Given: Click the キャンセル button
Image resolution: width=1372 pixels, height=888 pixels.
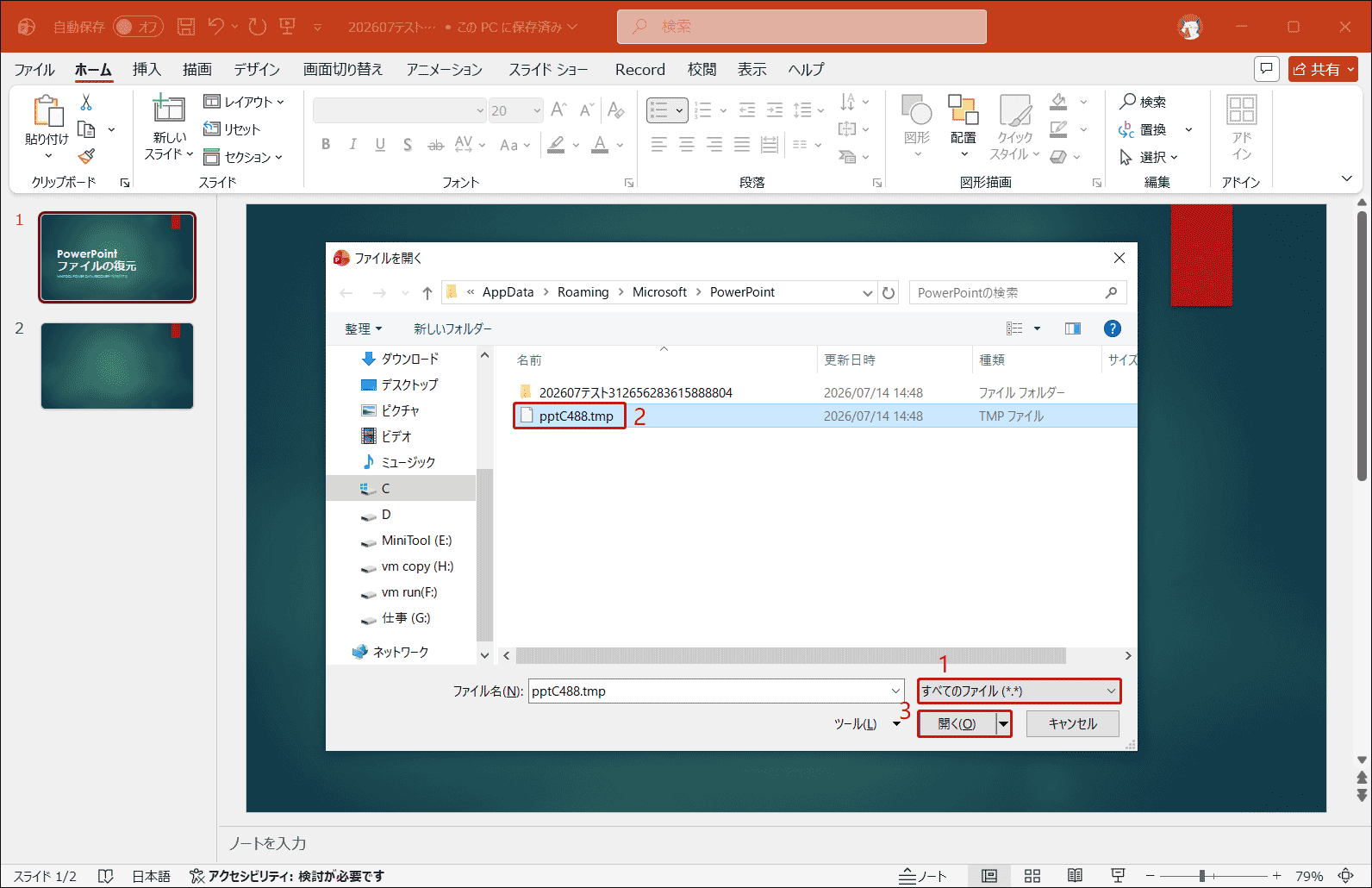Looking at the screenshot, I should (x=1073, y=724).
